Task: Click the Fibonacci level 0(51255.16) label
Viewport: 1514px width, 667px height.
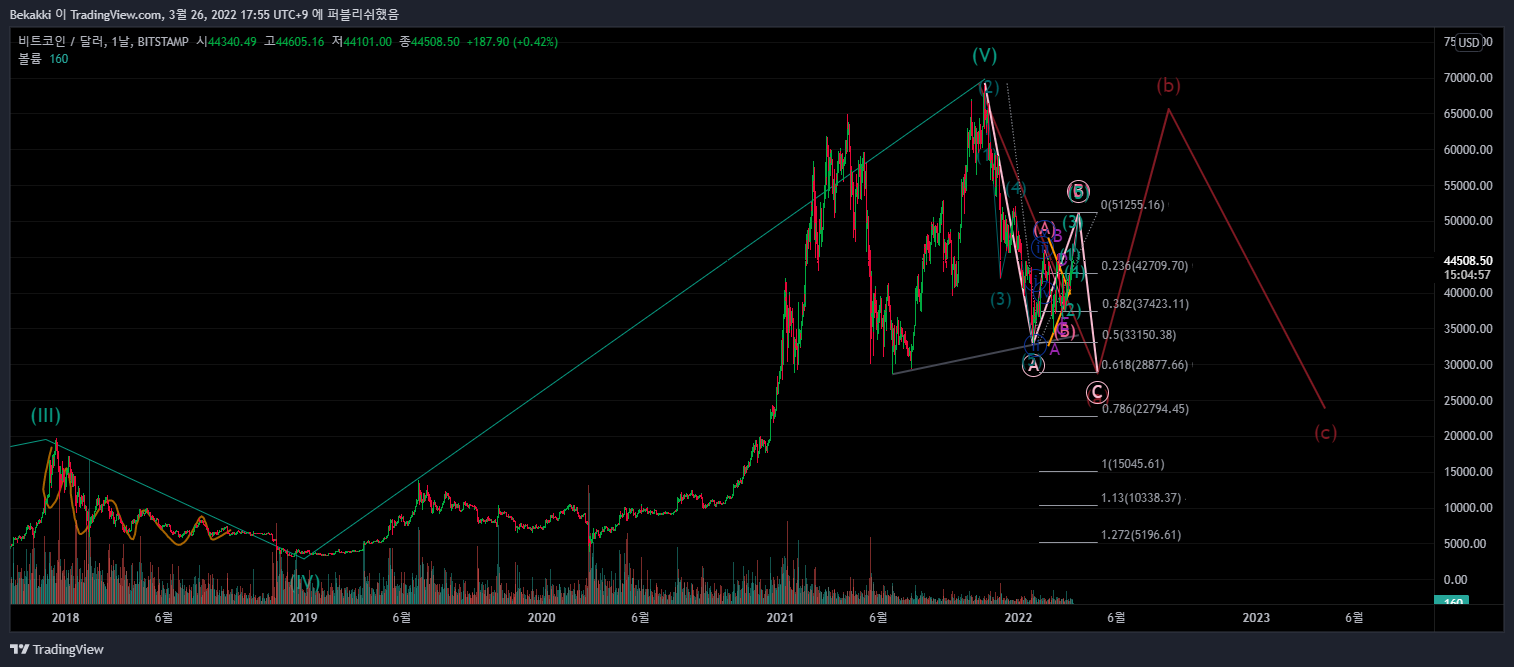Action: pos(1132,205)
